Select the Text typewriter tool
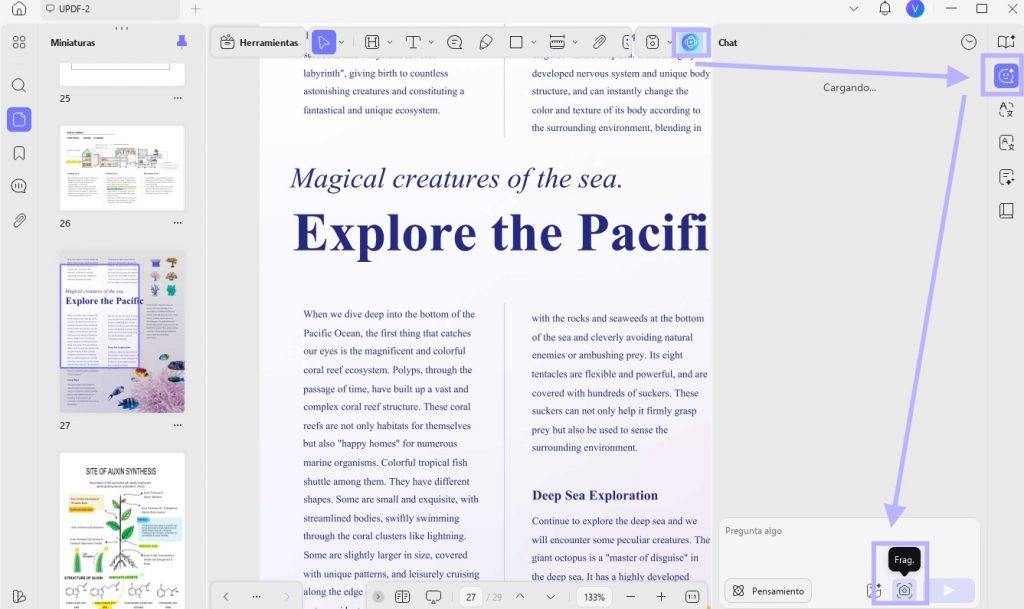The image size is (1024, 609). 413,42
